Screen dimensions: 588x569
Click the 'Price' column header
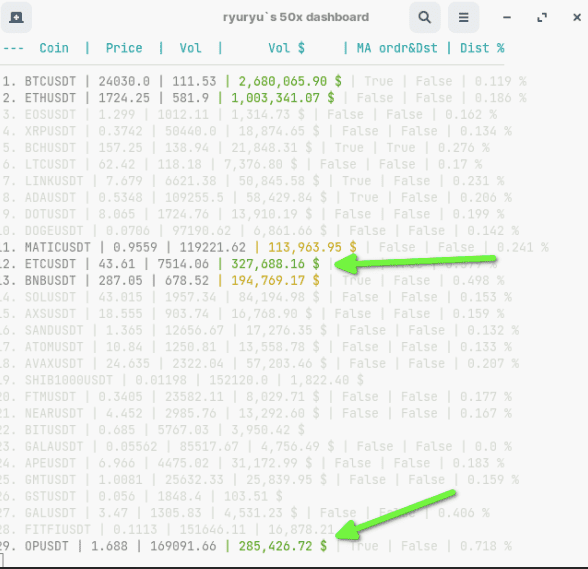point(124,48)
